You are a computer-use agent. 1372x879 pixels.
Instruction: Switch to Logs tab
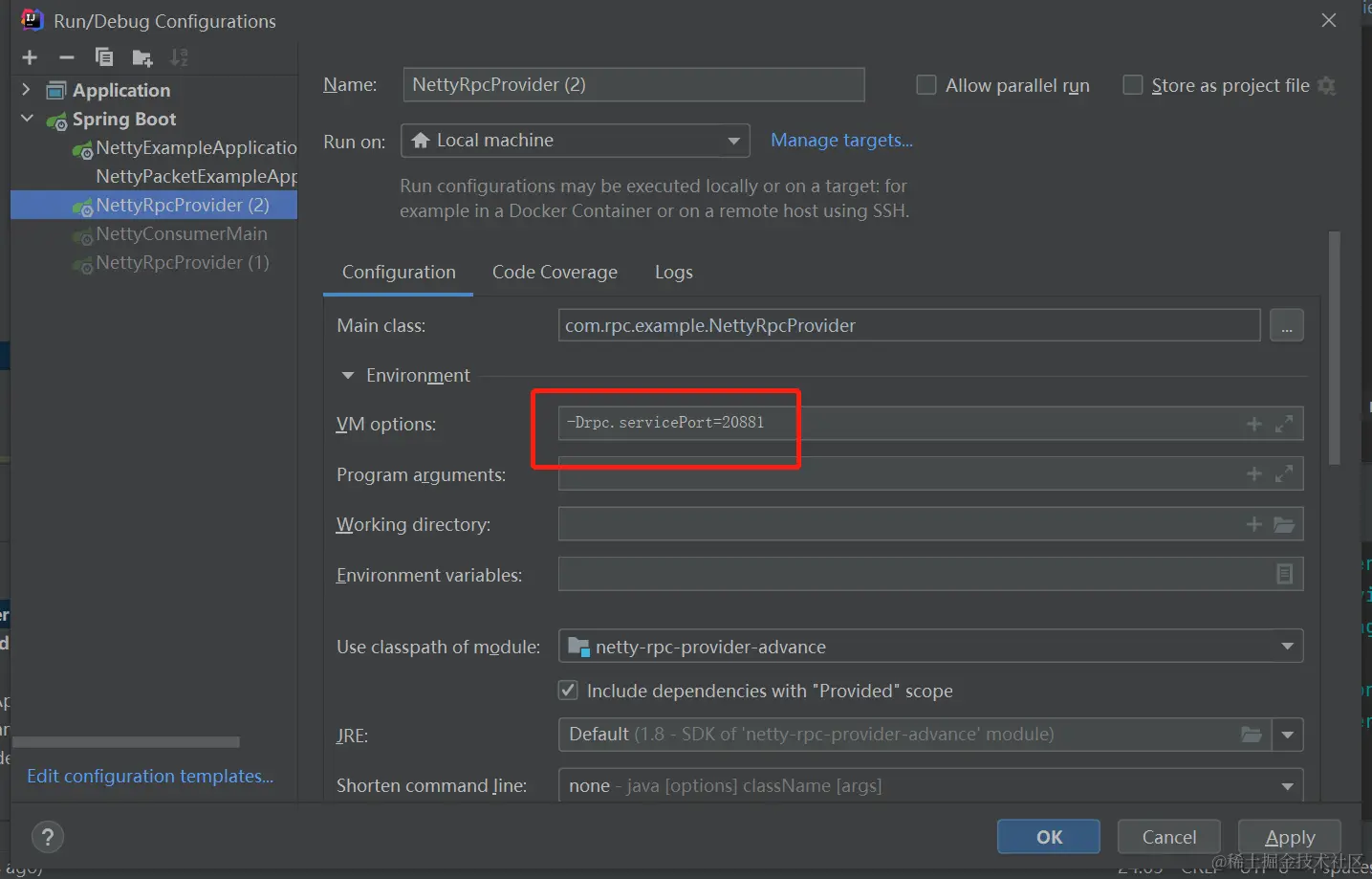[674, 272]
